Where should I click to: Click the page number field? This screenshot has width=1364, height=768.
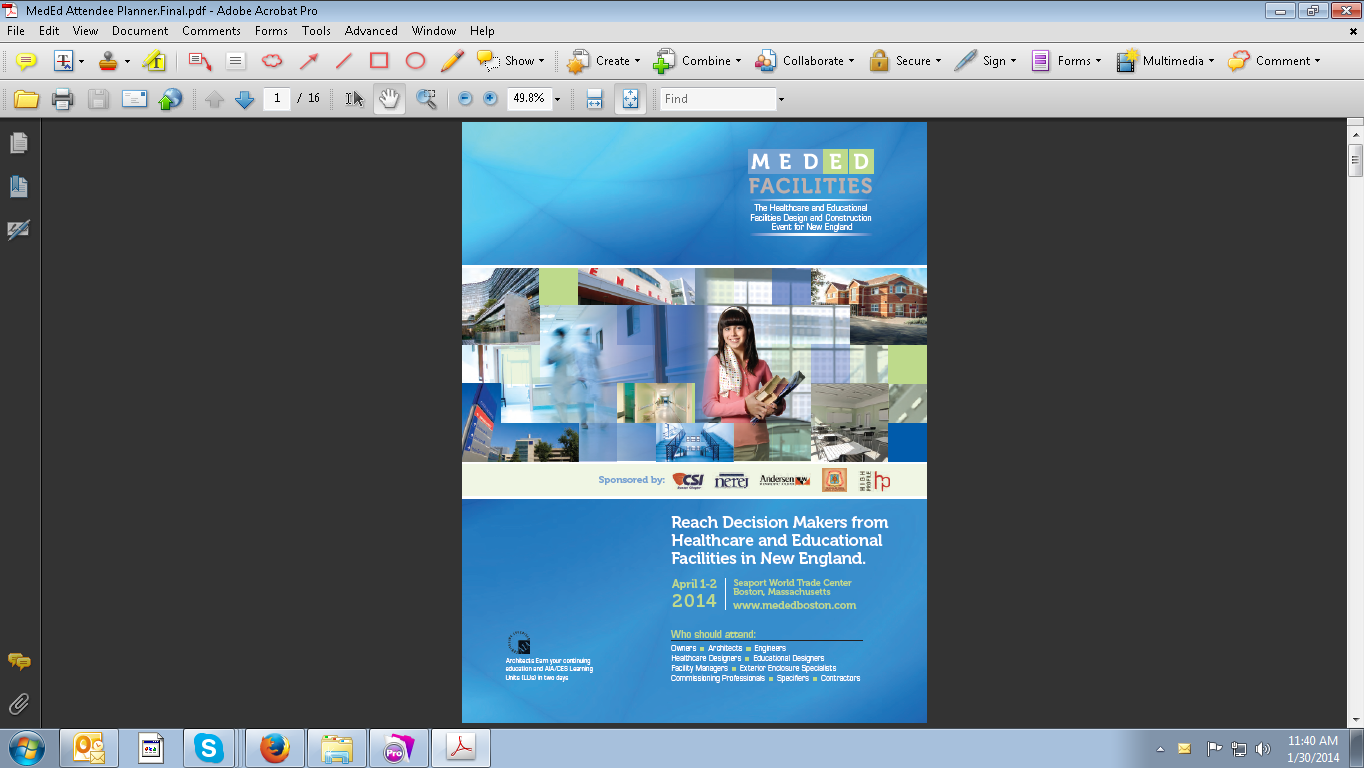[x=277, y=99]
